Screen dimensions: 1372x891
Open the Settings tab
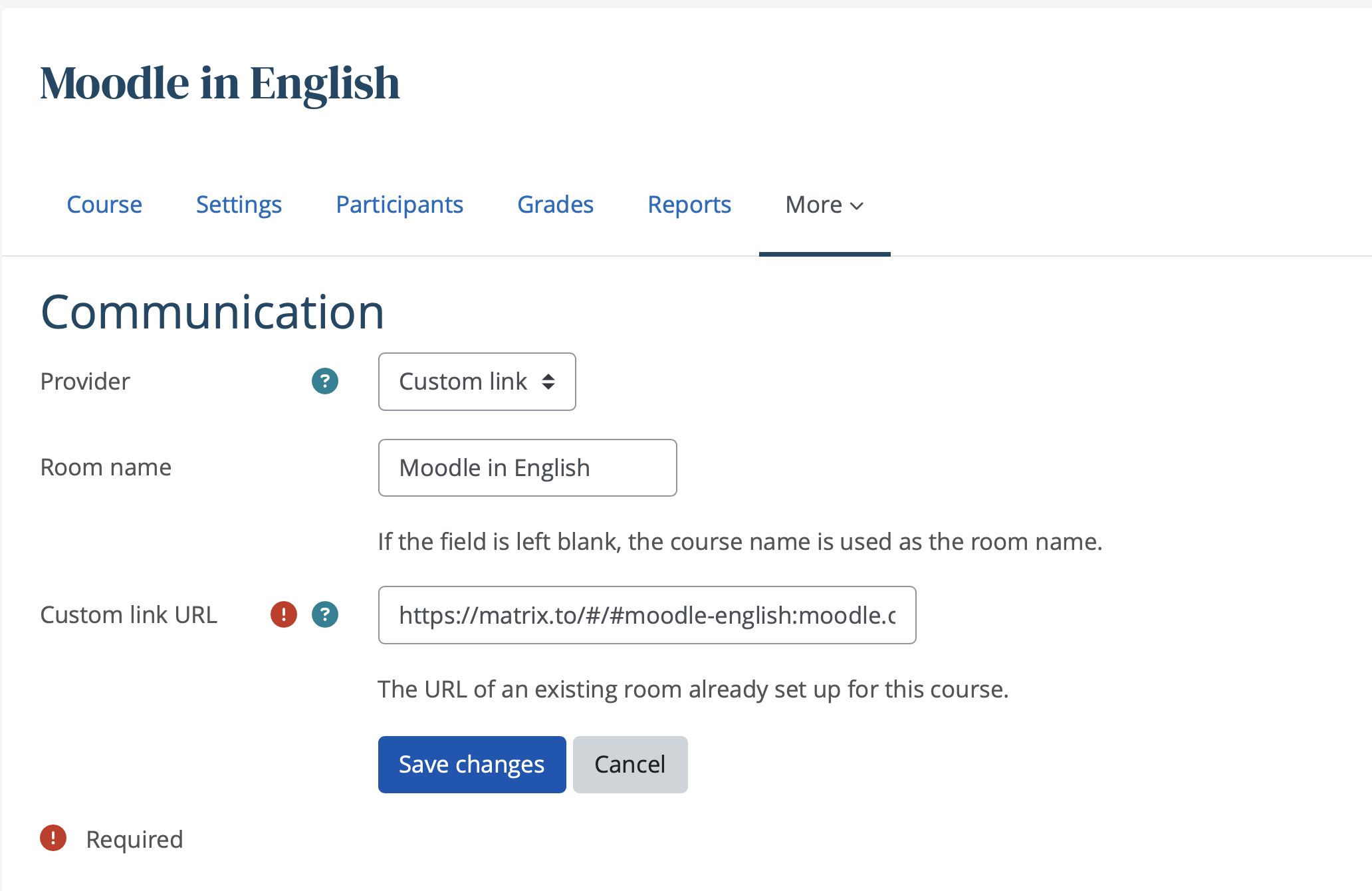[239, 205]
